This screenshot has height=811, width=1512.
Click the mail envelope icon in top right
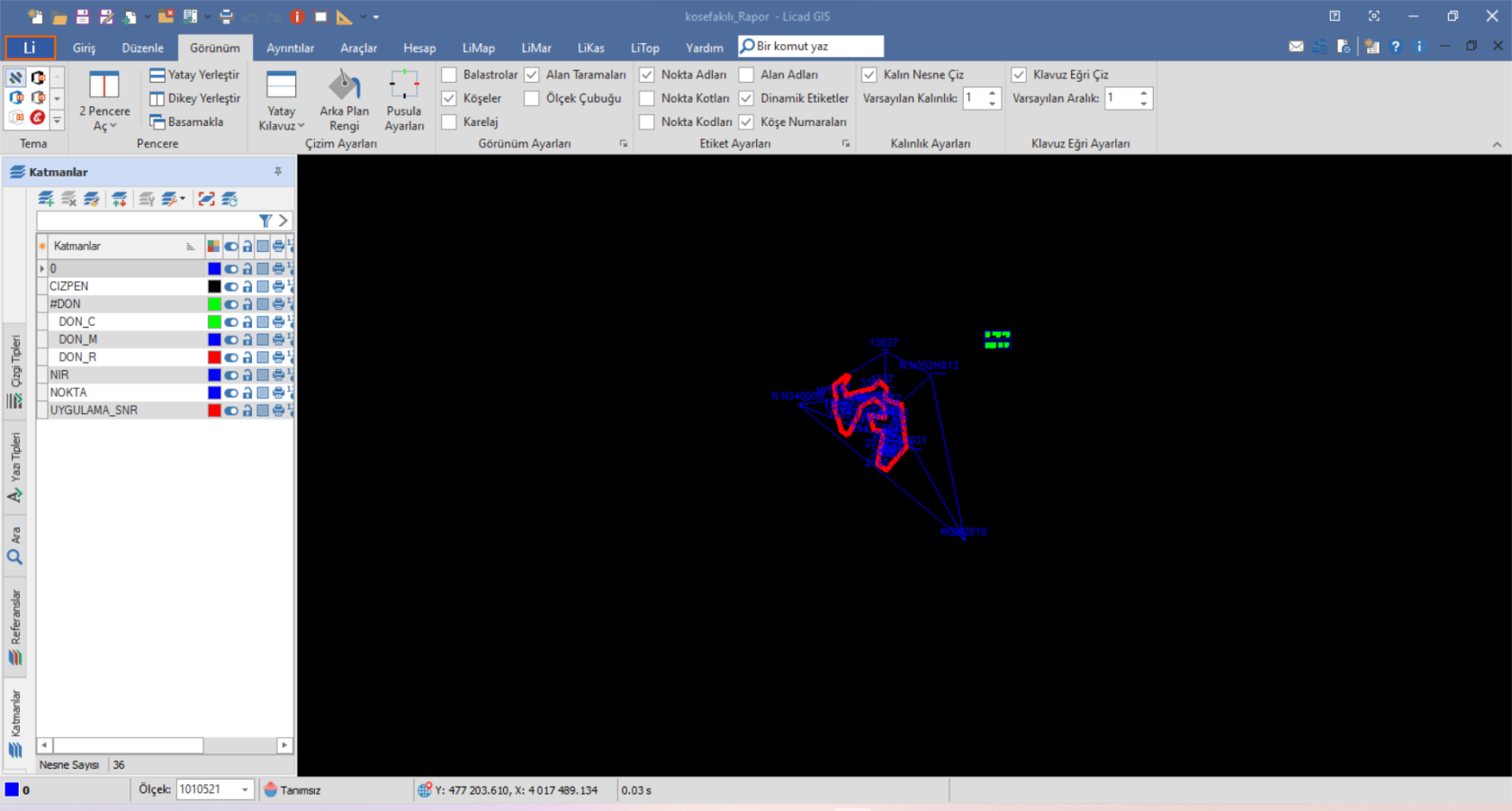(1296, 46)
